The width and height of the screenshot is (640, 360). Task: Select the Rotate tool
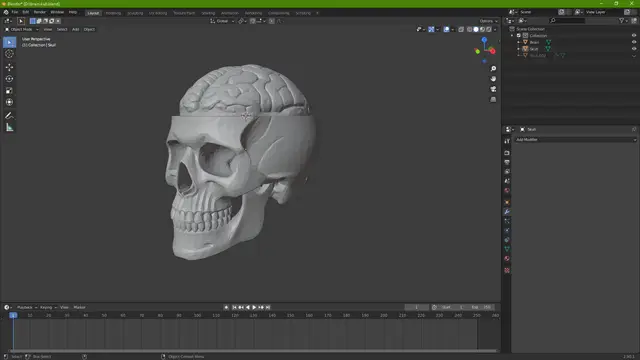point(9,79)
